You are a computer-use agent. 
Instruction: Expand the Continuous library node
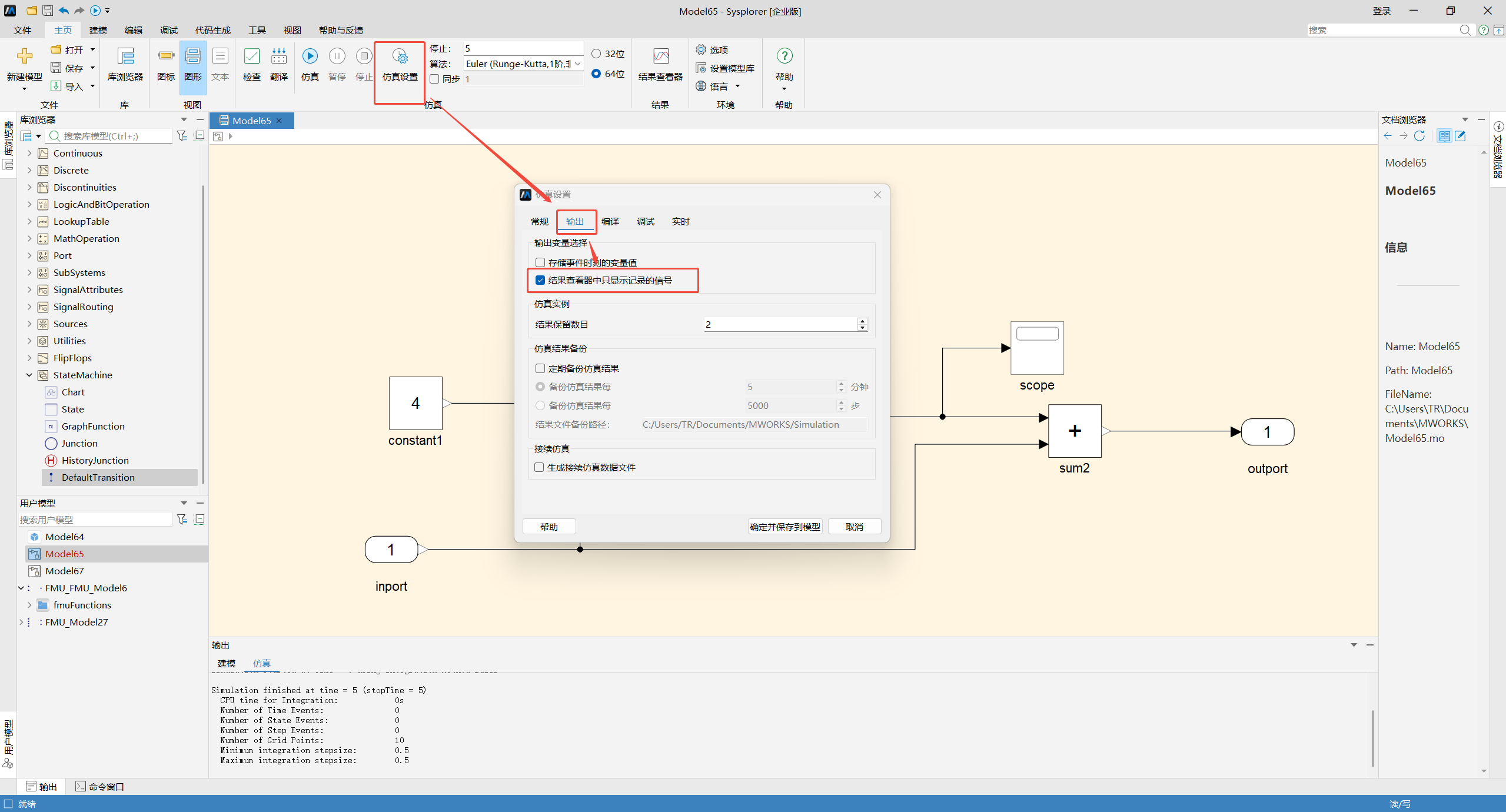29,153
